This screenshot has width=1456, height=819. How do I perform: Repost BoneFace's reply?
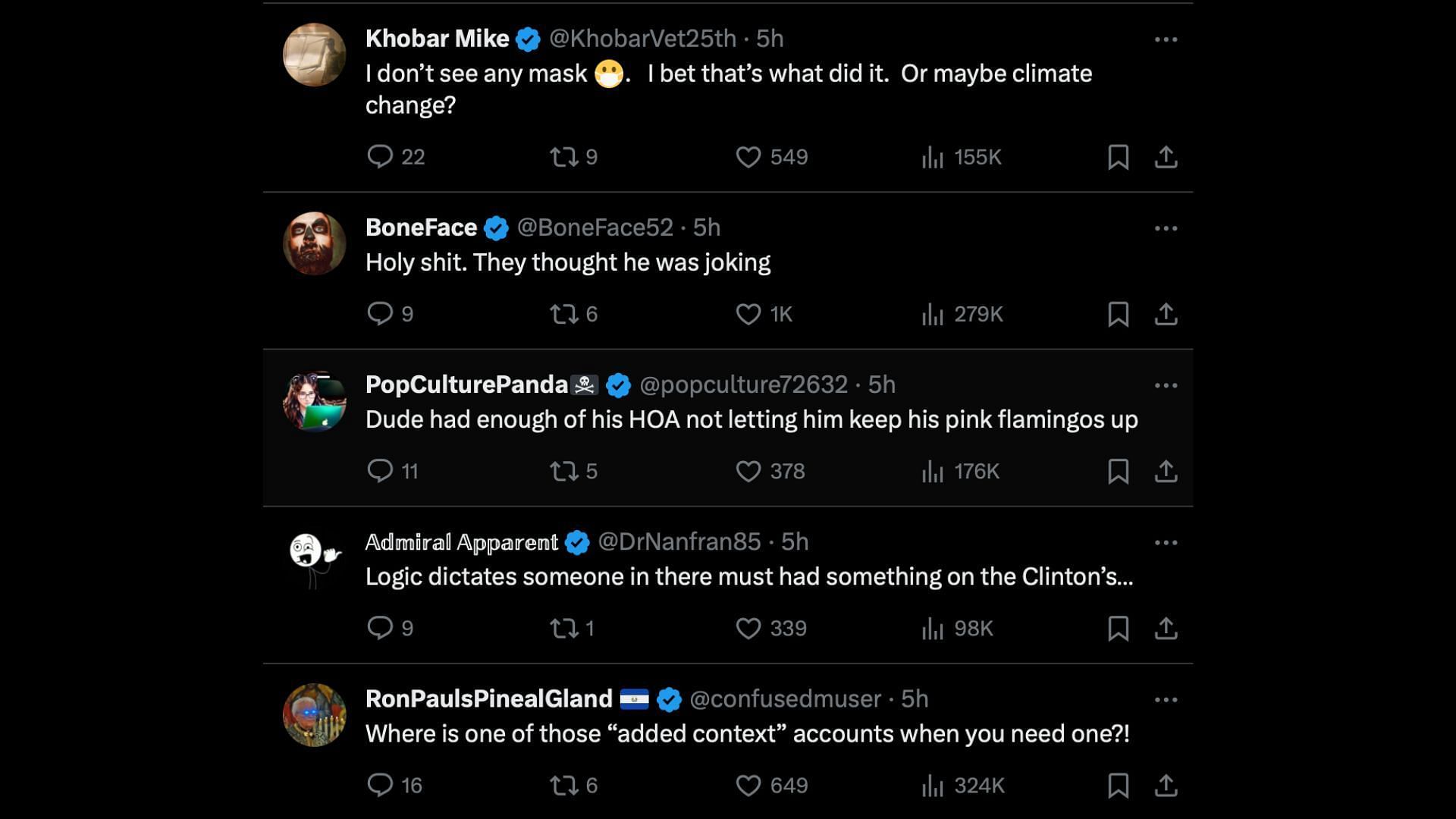(x=563, y=314)
